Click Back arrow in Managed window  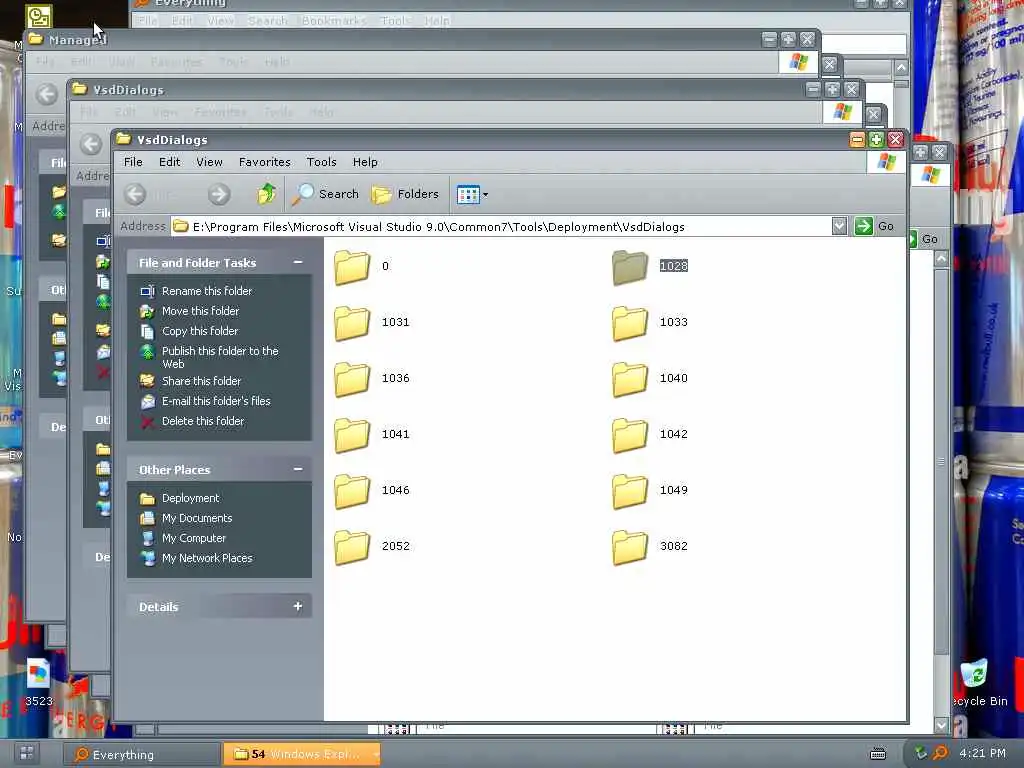pyautogui.click(x=46, y=94)
